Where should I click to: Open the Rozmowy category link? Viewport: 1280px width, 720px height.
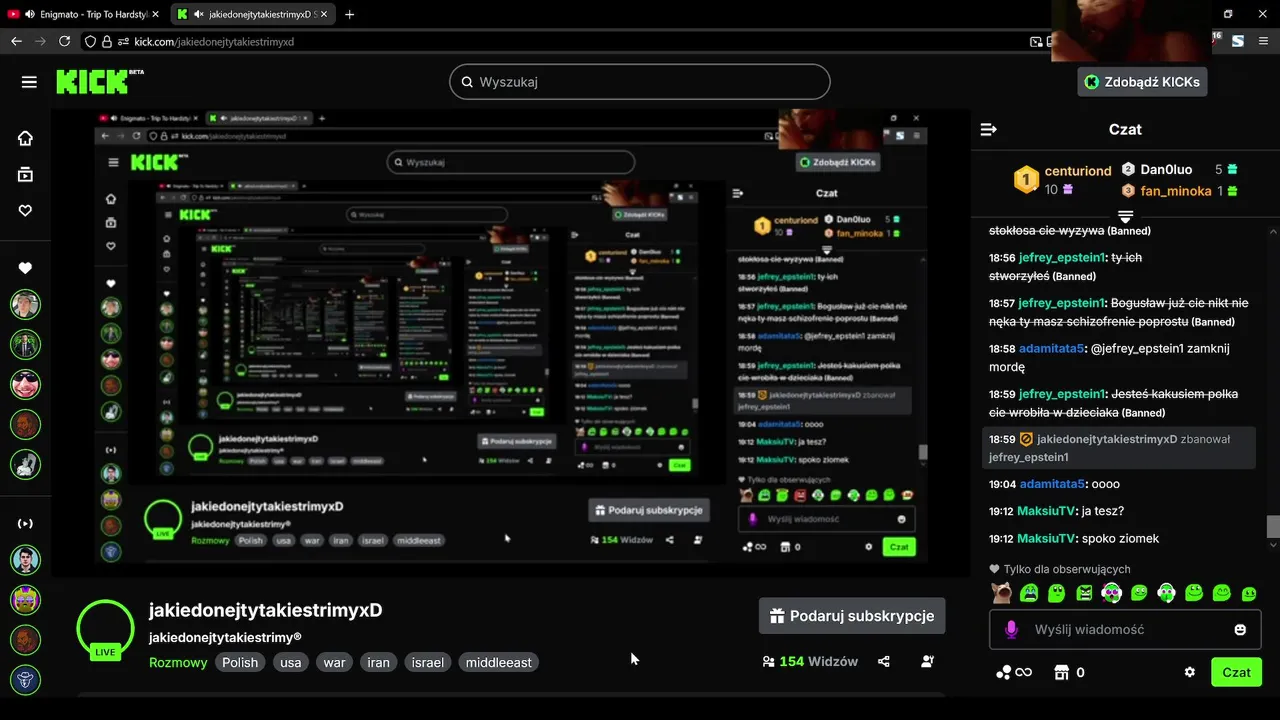[178, 662]
